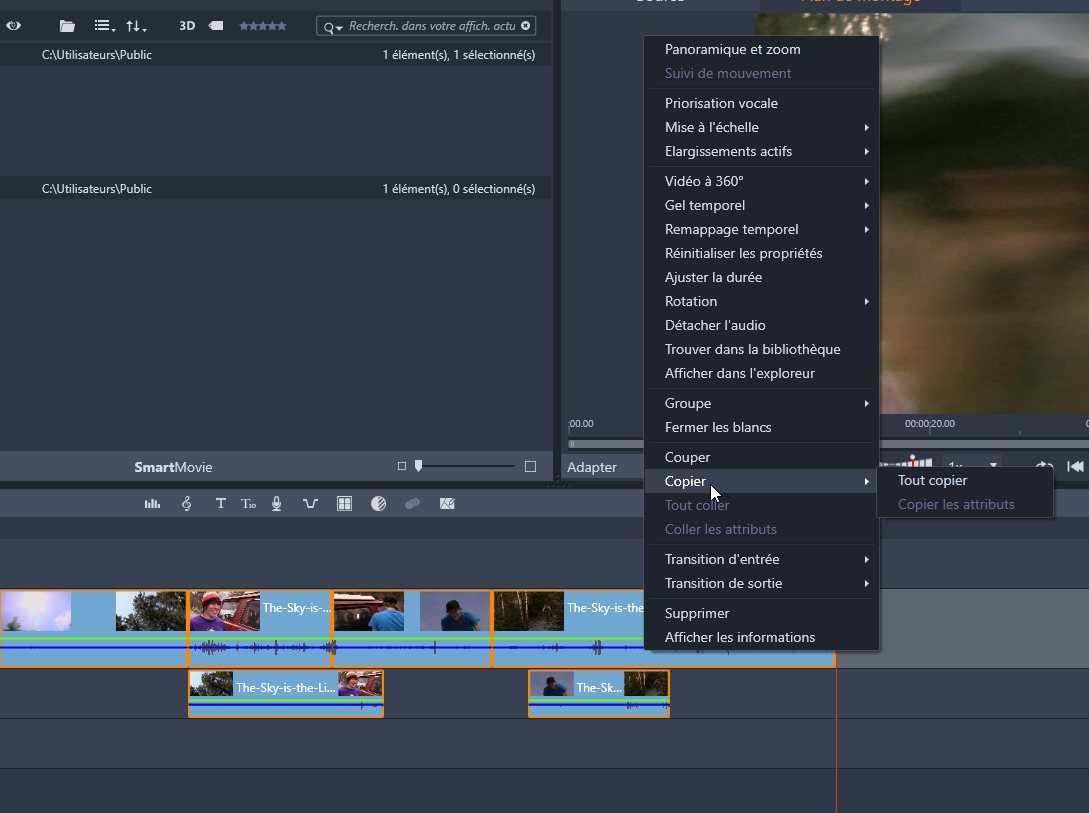Open the 3D title tool icon
This screenshot has width=1089, height=813.
(x=249, y=504)
